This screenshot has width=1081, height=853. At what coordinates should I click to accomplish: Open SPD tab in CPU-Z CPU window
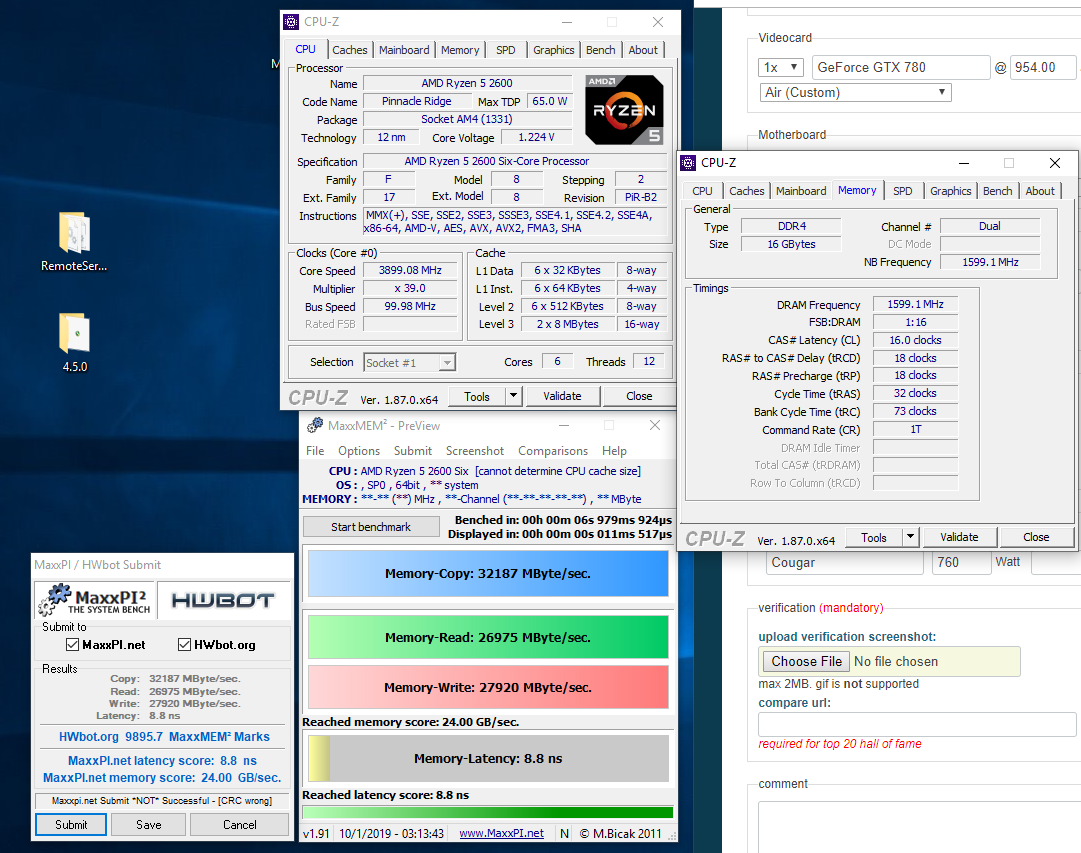tap(505, 50)
